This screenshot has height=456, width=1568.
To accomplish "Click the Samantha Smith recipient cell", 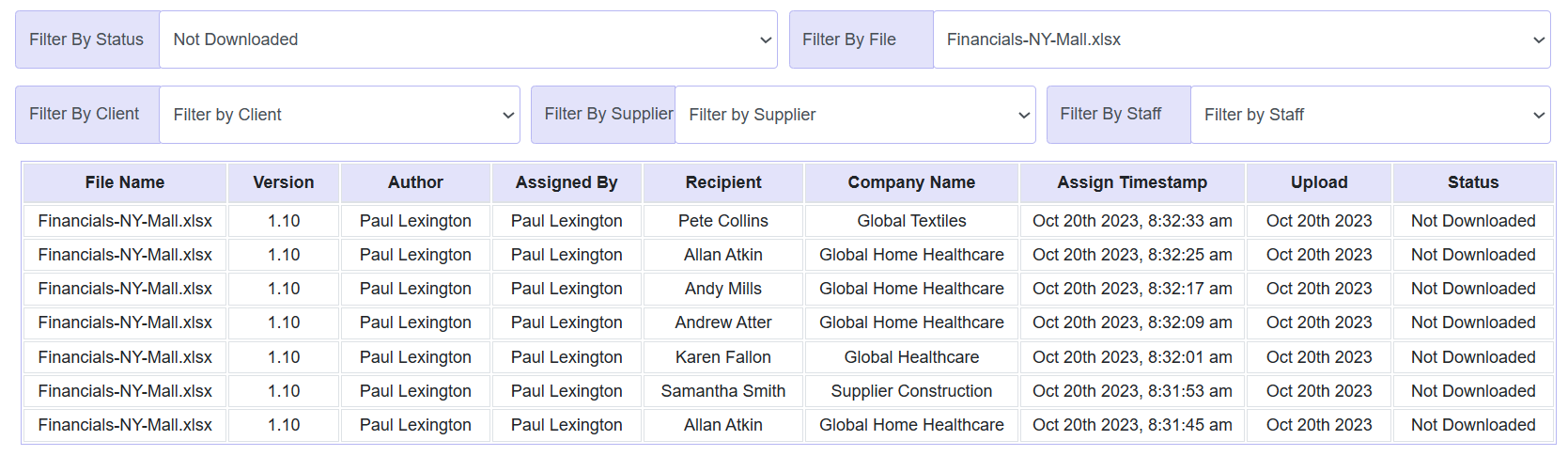I will (723, 391).
